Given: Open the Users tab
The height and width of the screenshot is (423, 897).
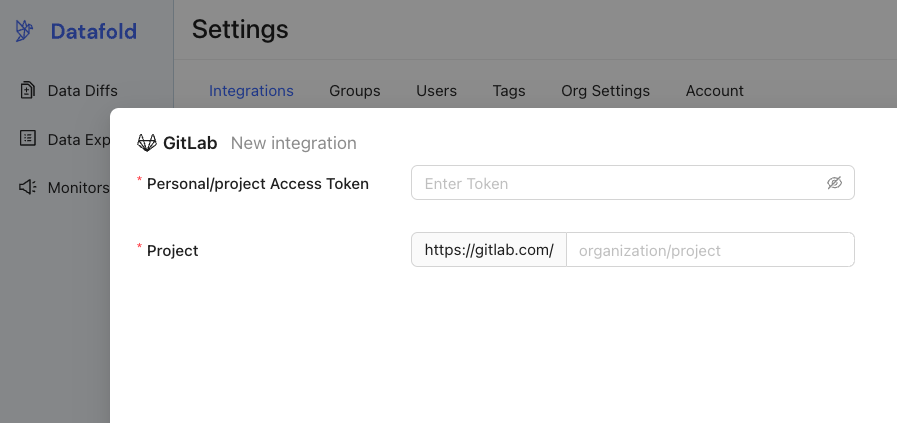Looking at the screenshot, I should [x=436, y=91].
